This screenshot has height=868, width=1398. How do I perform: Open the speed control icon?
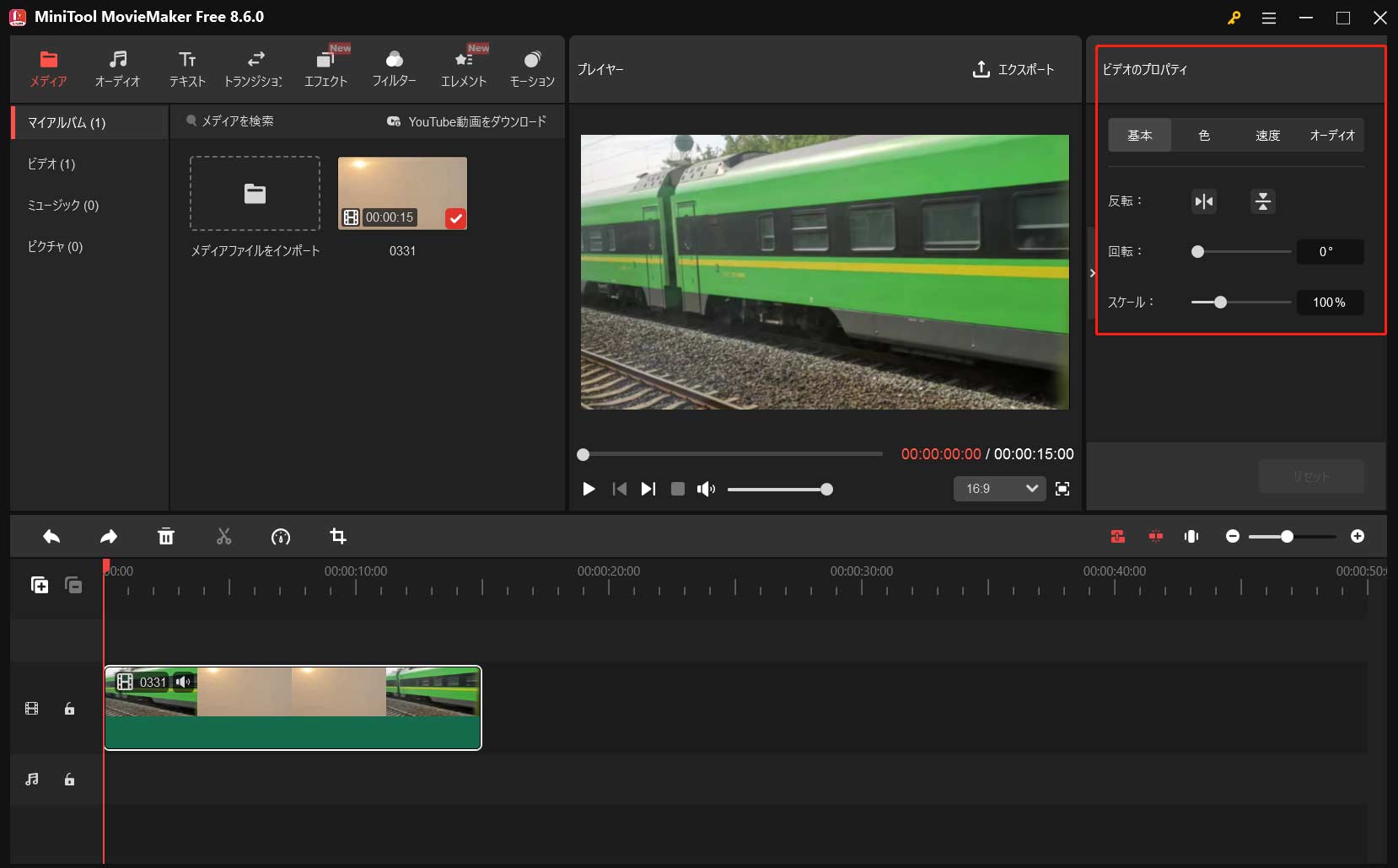click(281, 537)
